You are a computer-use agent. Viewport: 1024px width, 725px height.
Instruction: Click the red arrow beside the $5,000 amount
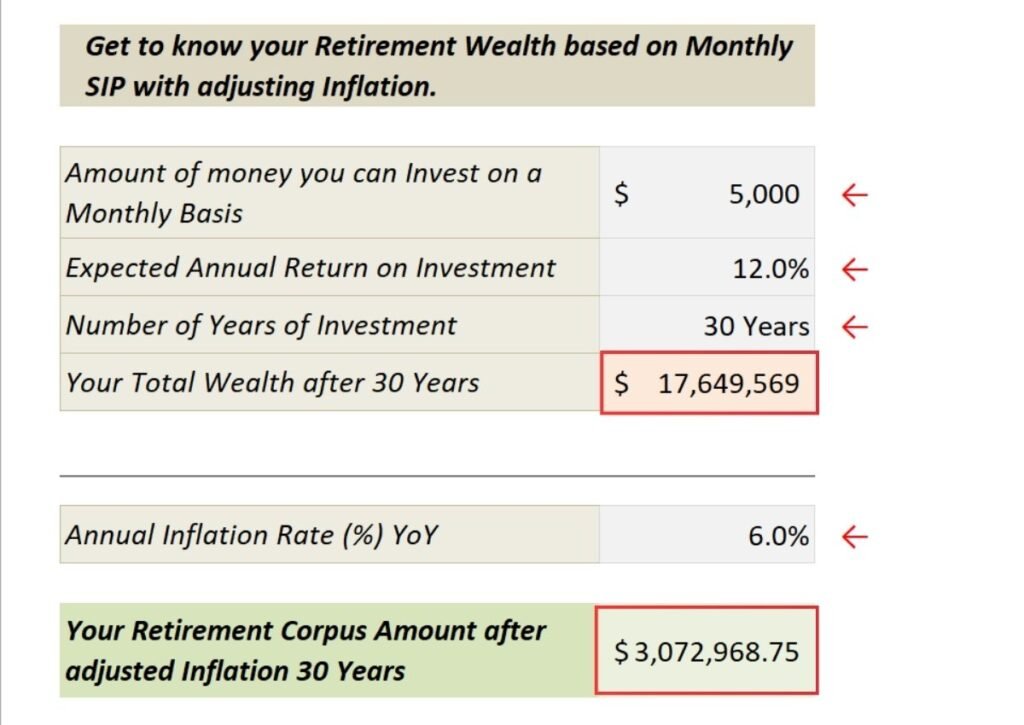[854, 194]
